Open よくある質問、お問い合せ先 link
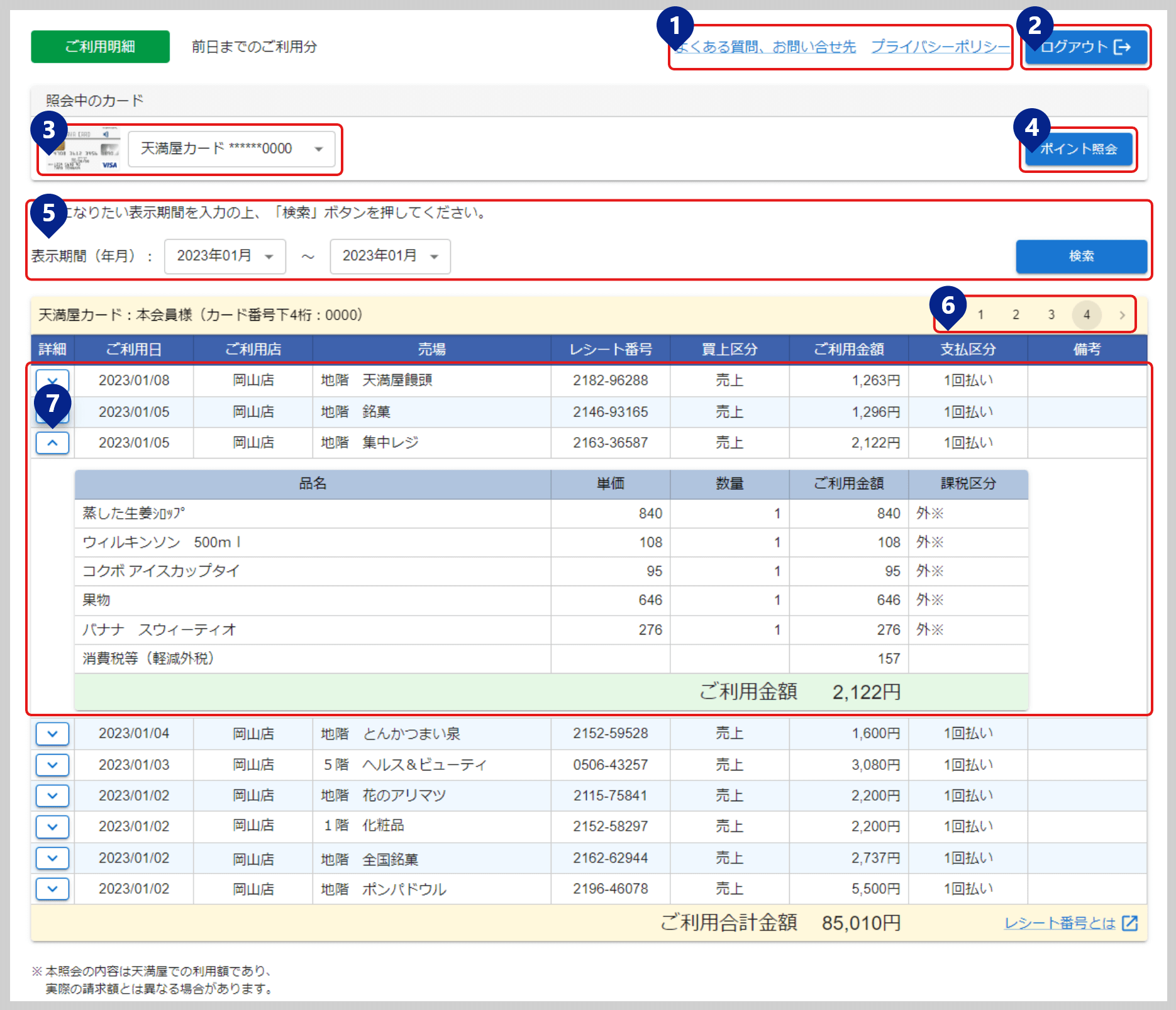Image resolution: width=1176 pixels, height=1010 pixels. 766,47
